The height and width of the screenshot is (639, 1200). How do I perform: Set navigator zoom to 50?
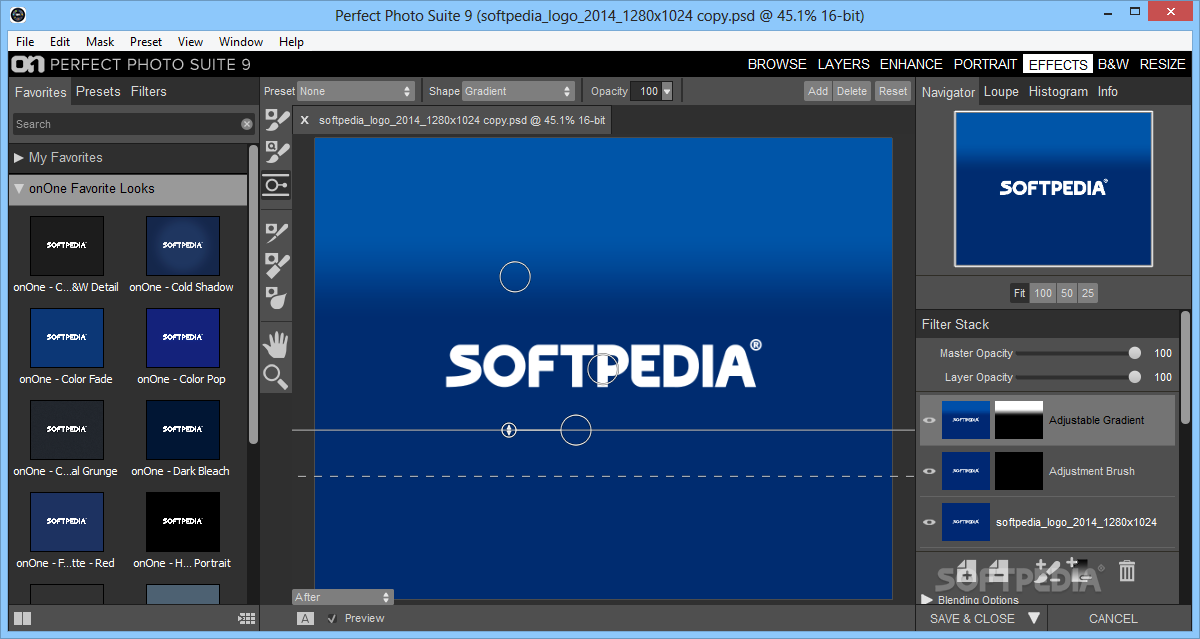tap(1067, 293)
